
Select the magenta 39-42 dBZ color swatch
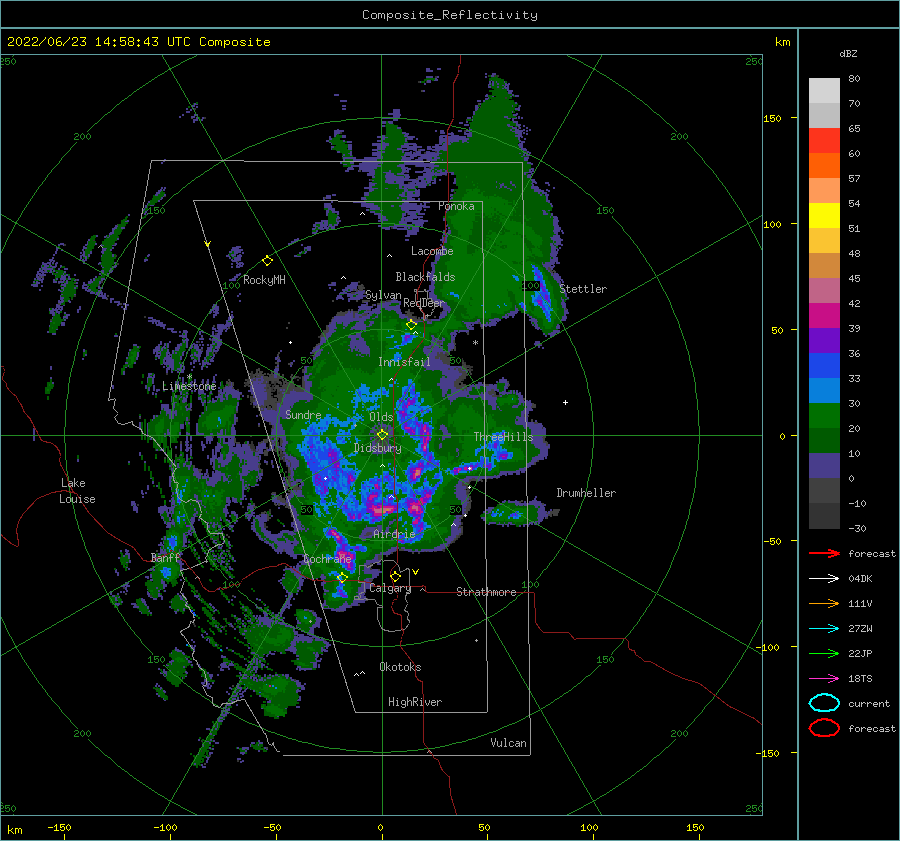pos(824,316)
